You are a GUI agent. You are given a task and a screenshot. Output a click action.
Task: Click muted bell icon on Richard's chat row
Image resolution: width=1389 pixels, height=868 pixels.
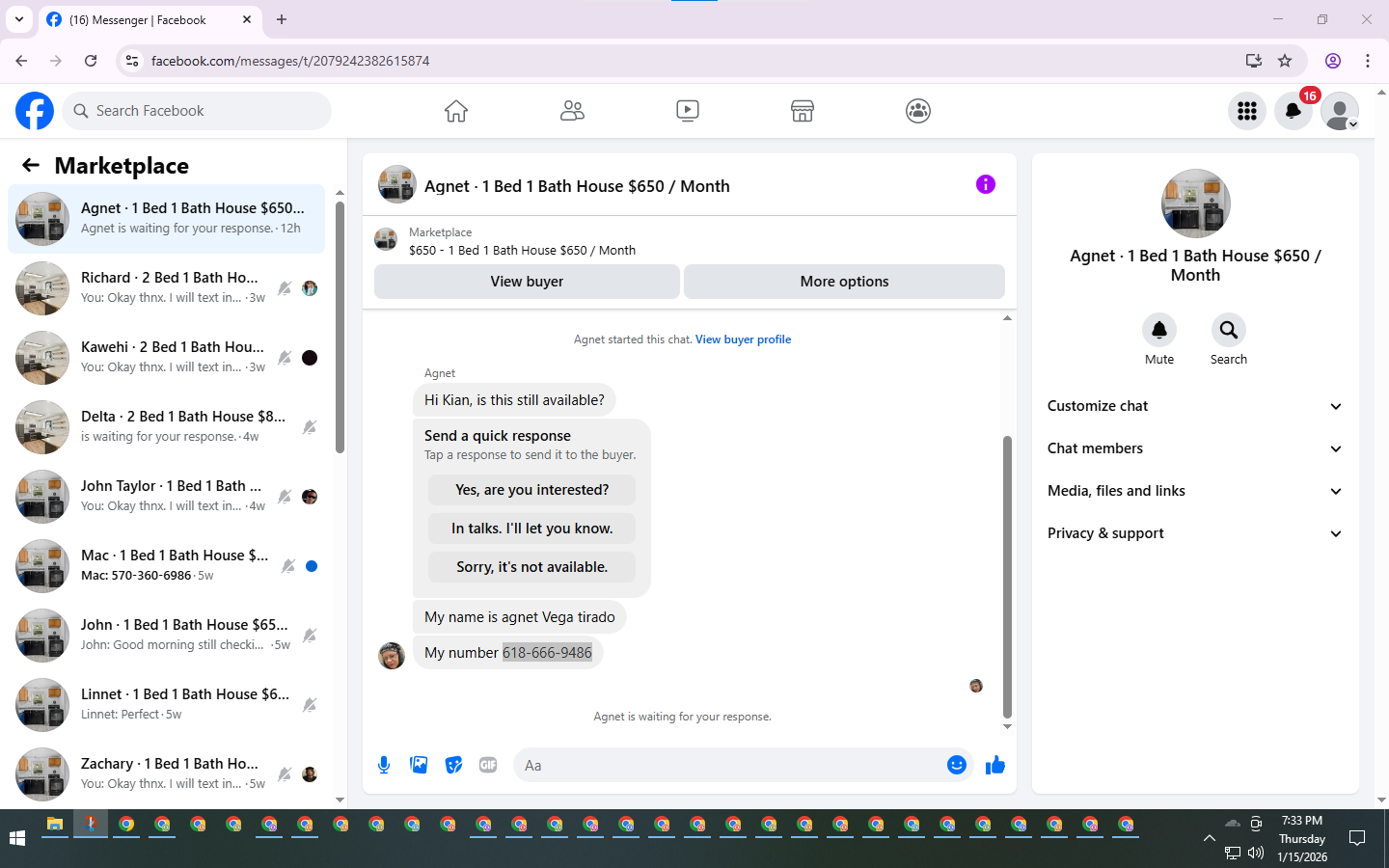(x=285, y=288)
